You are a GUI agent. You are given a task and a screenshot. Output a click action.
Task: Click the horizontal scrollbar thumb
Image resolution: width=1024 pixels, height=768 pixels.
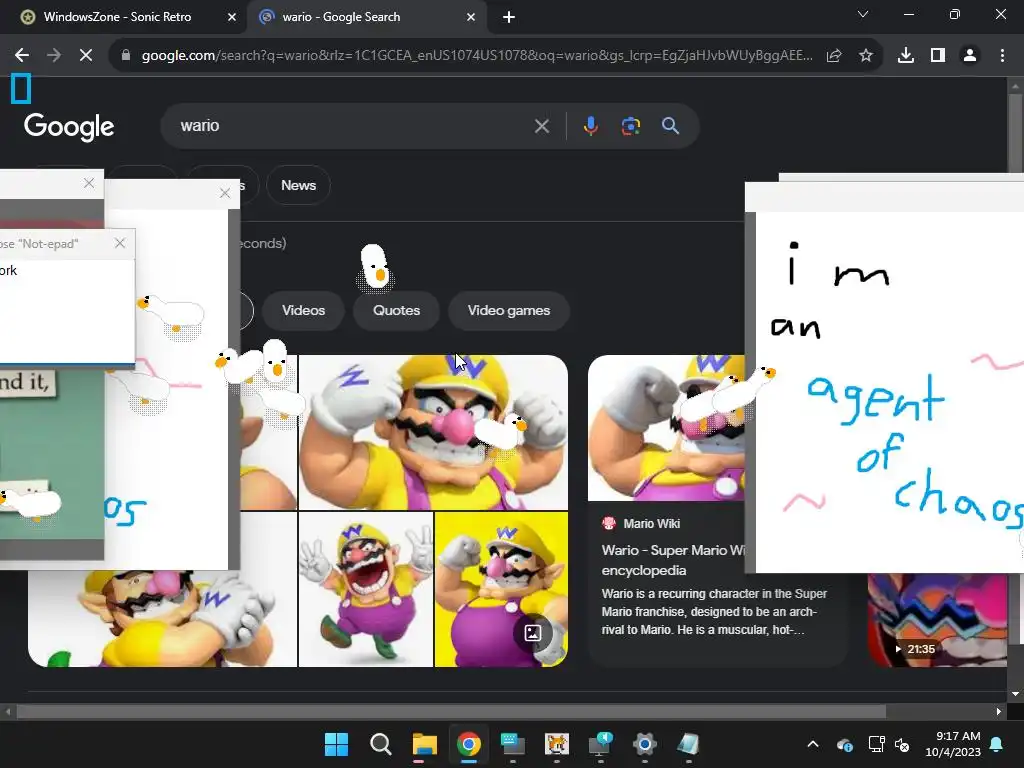click(x=451, y=711)
